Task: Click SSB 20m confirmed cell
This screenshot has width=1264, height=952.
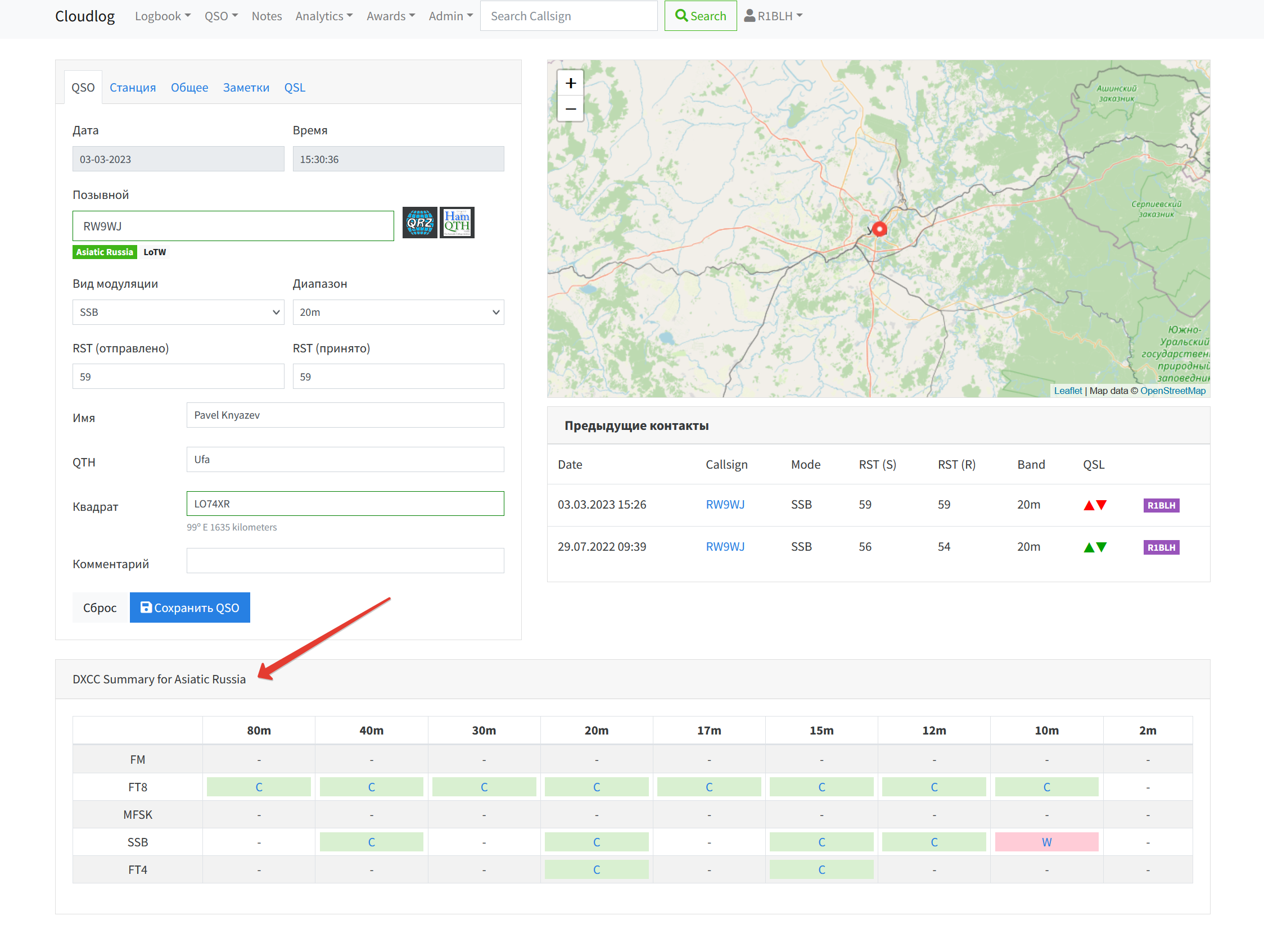Action: pos(597,843)
